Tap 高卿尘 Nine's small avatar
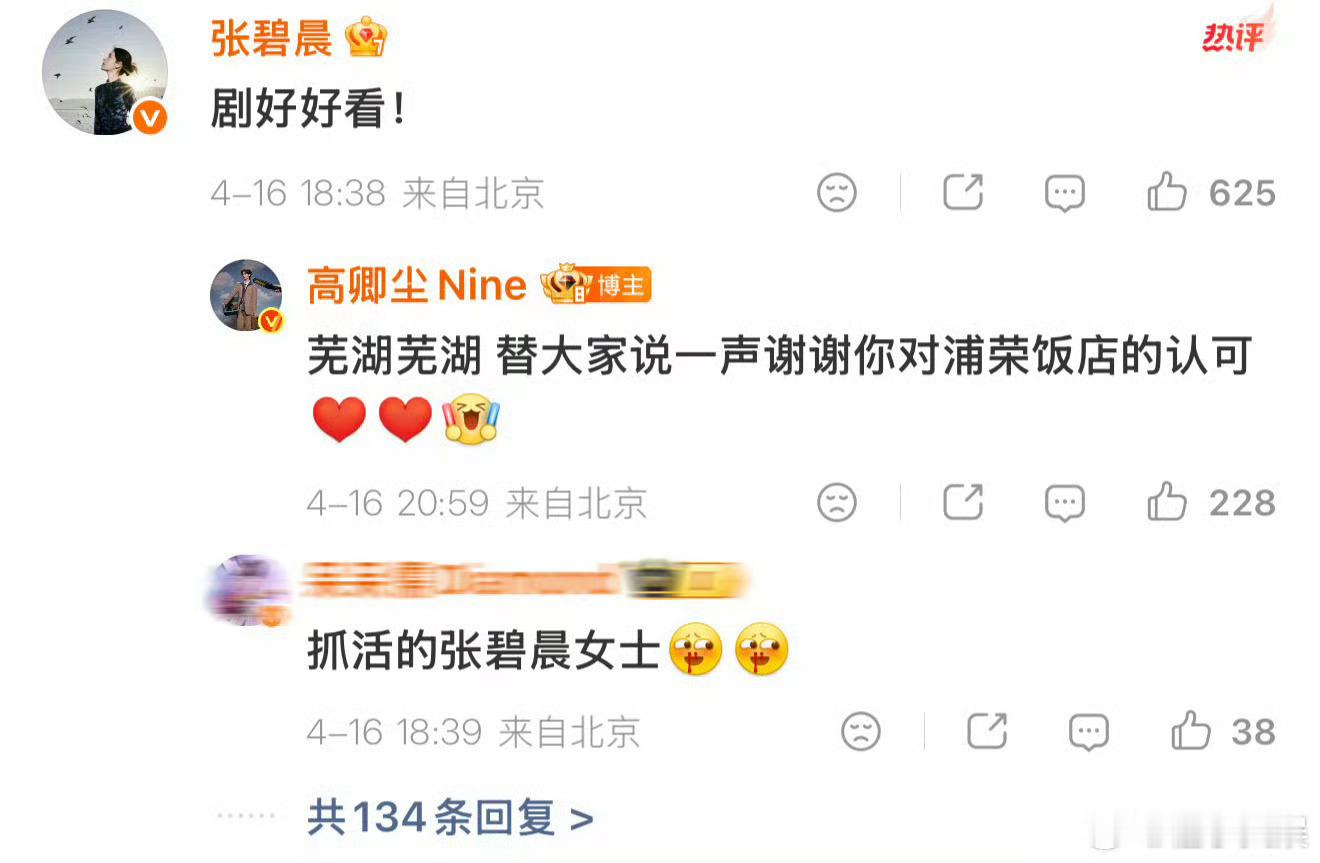 pyautogui.click(x=247, y=295)
